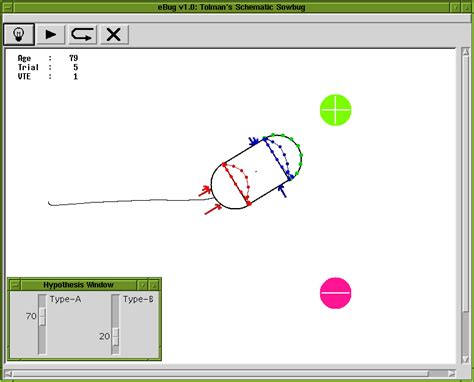Image resolution: width=474 pixels, height=382 pixels.
Task: Click the Hypothesis Window title bar
Action: [78, 285]
